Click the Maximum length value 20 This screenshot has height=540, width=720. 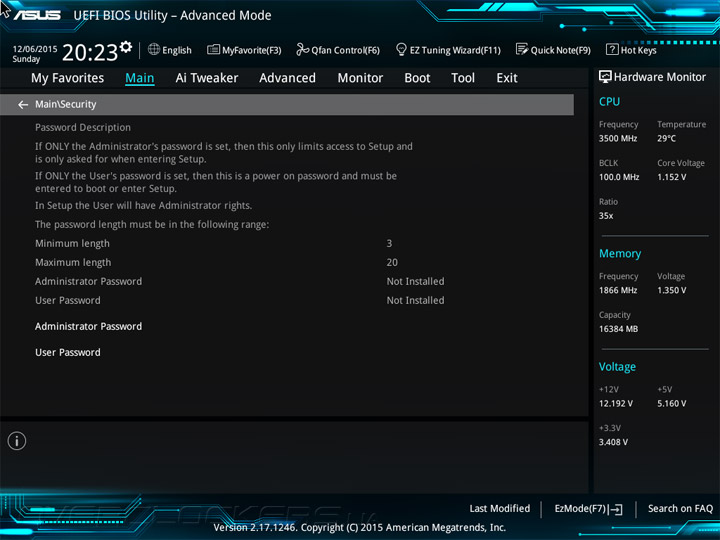pyautogui.click(x=392, y=263)
